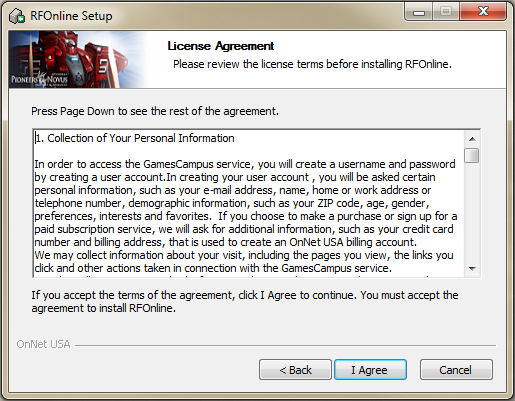Click the disabled maximize button

point(446,12)
